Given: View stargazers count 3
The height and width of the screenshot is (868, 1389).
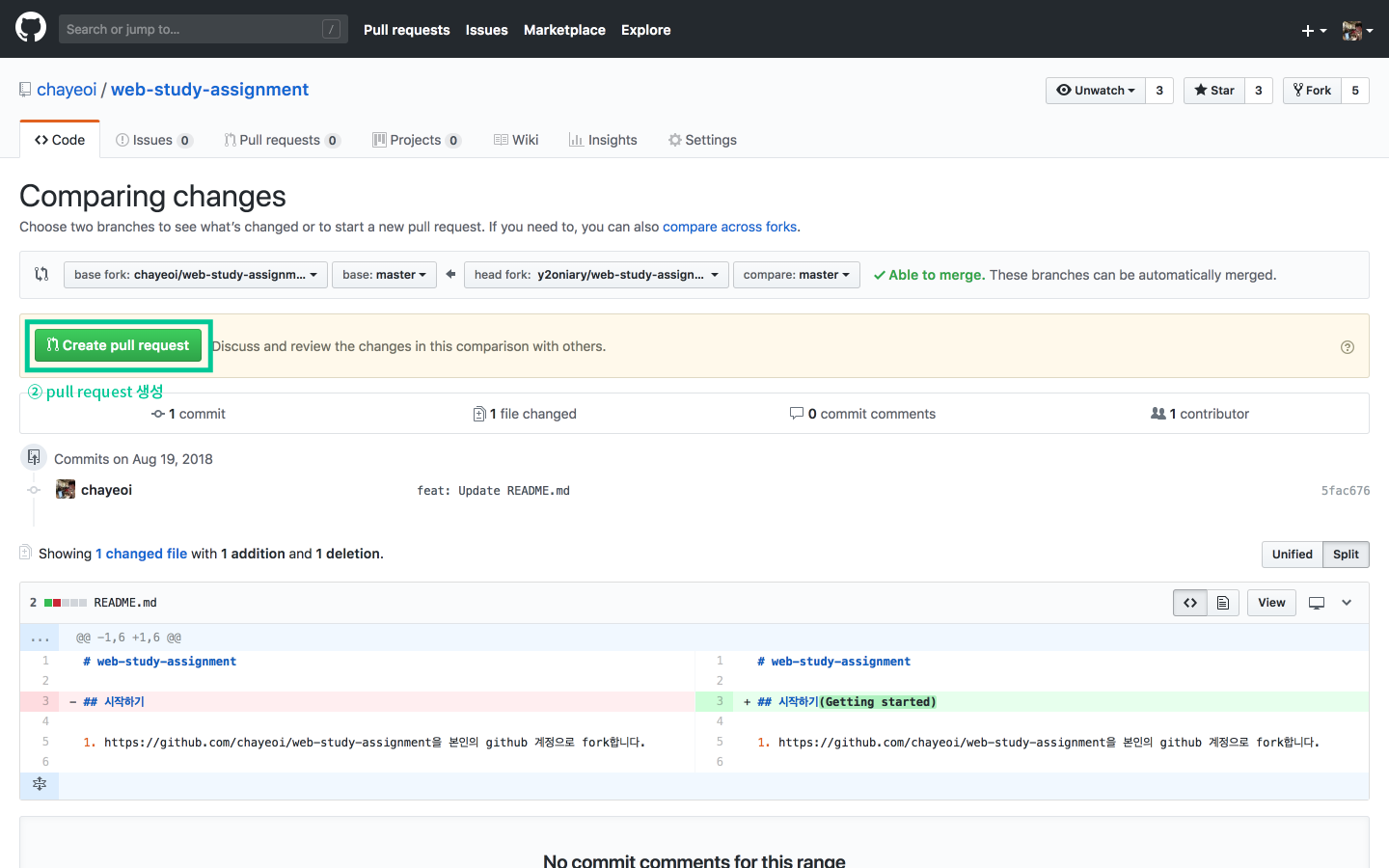Looking at the screenshot, I should [1259, 91].
